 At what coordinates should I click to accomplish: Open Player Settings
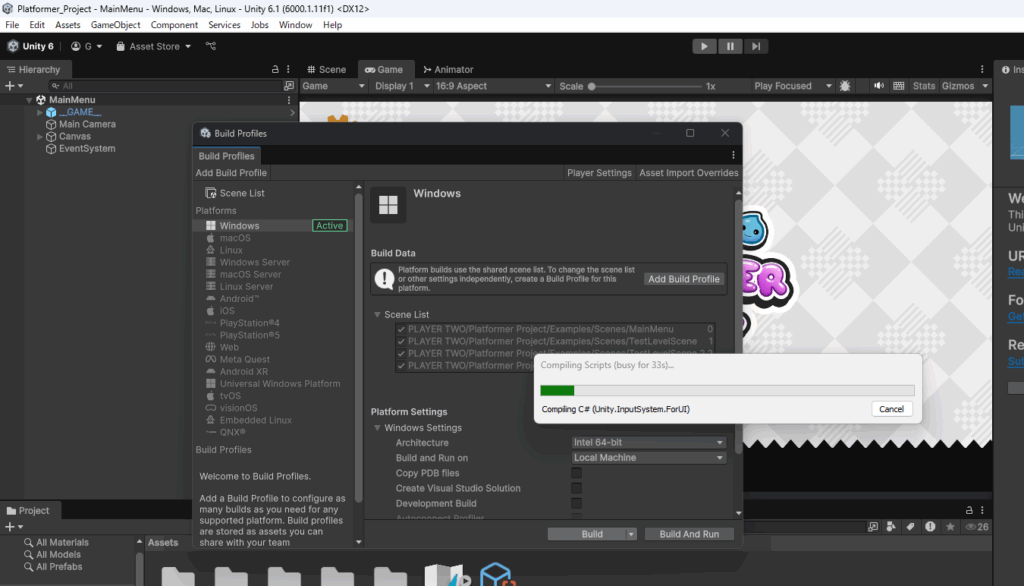coord(599,173)
